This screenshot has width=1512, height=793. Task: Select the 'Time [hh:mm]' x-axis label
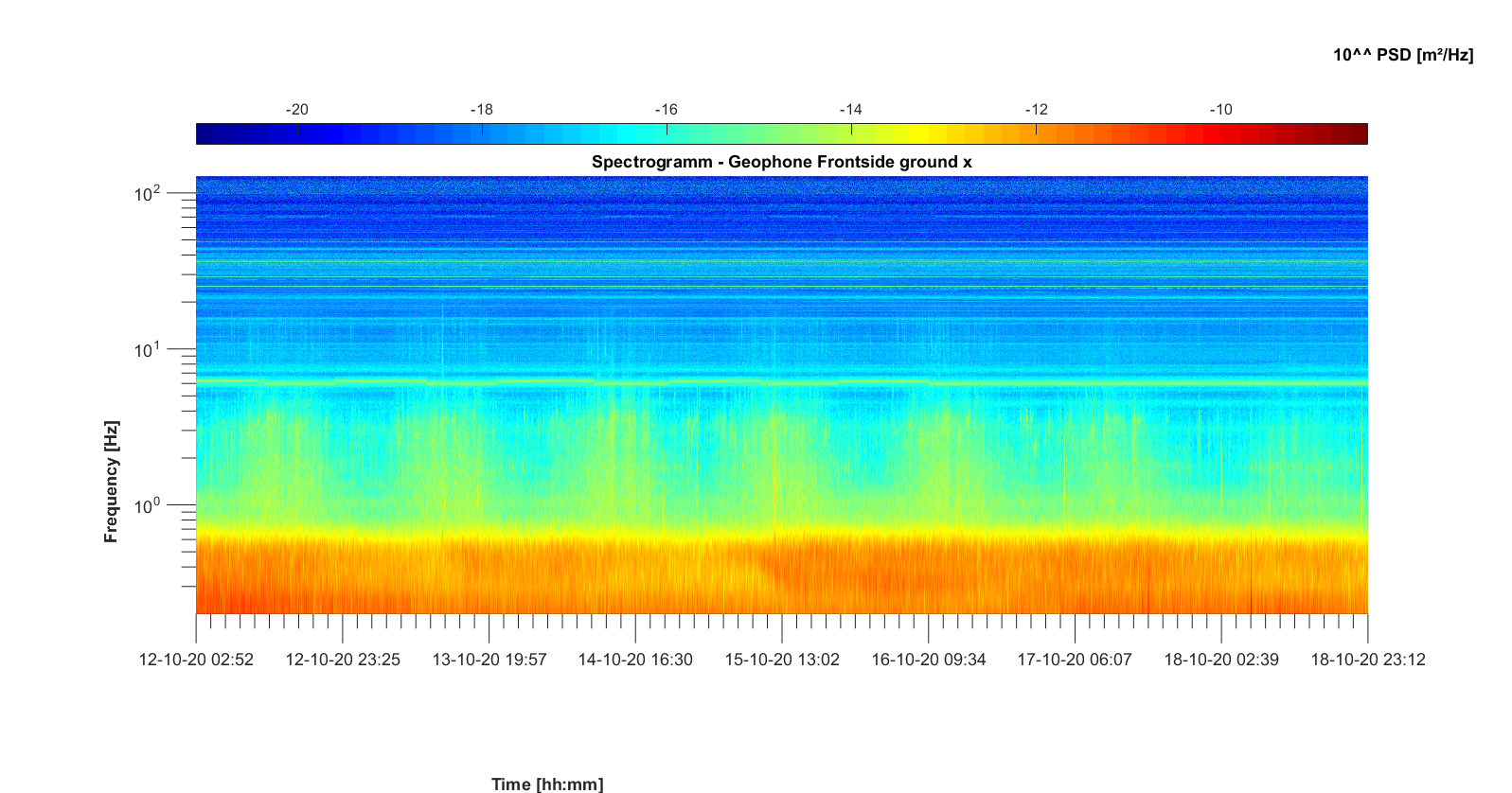pos(547,784)
